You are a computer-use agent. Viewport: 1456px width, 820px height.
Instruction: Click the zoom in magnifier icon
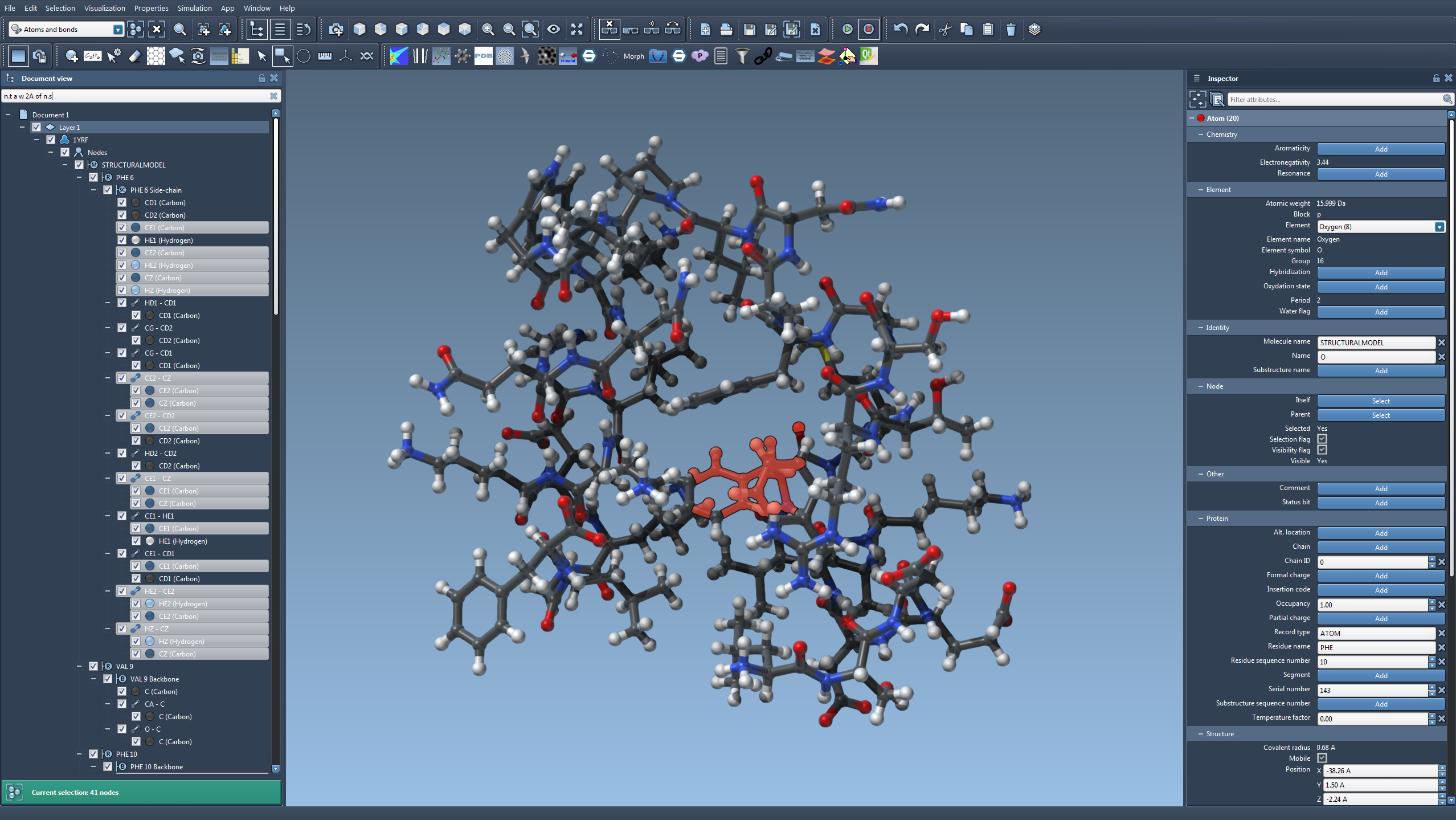click(488, 29)
